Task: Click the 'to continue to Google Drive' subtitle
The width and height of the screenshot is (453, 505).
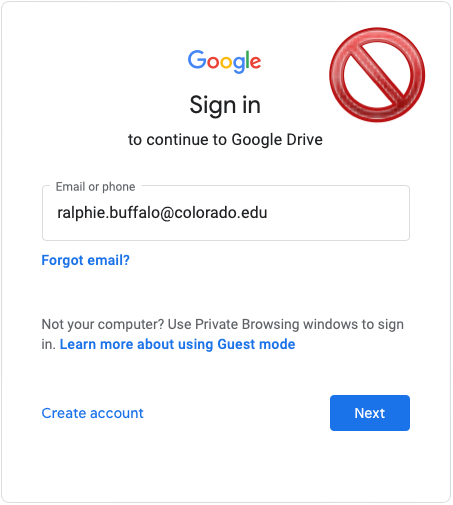Action: point(225,140)
